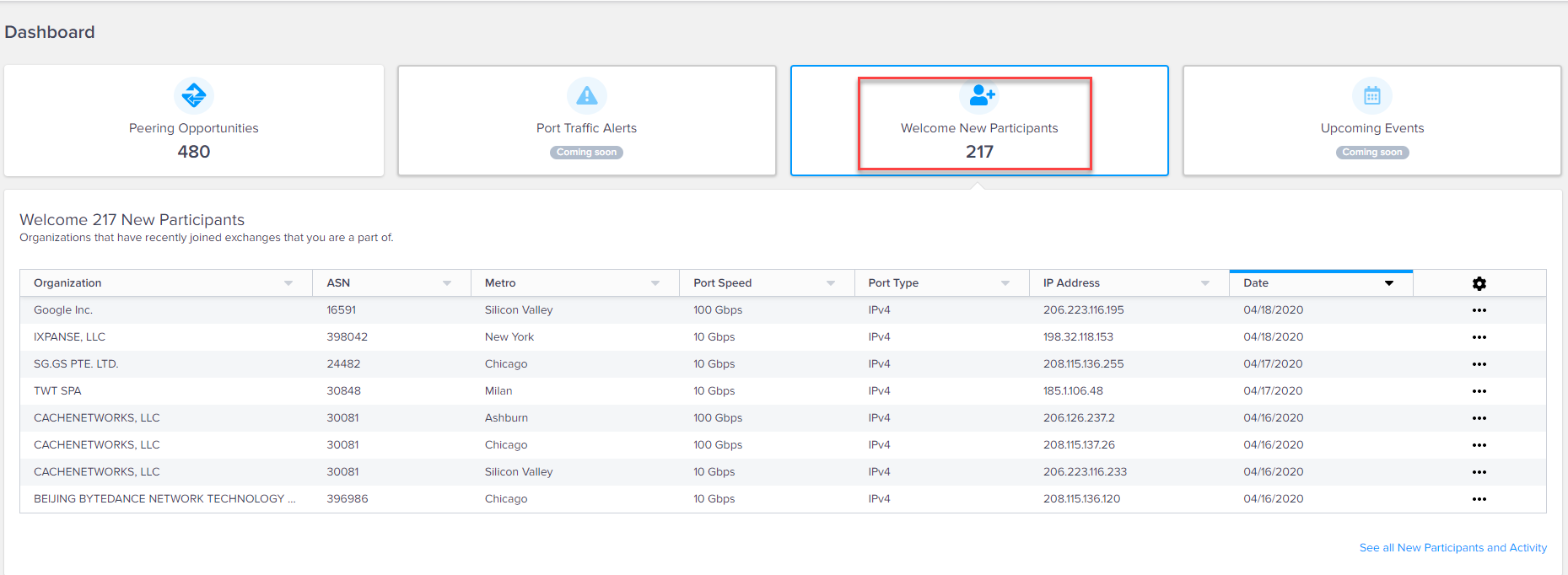Sort by the Port Speed column header
Viewport: 1568px width, 575px height.
723,283
